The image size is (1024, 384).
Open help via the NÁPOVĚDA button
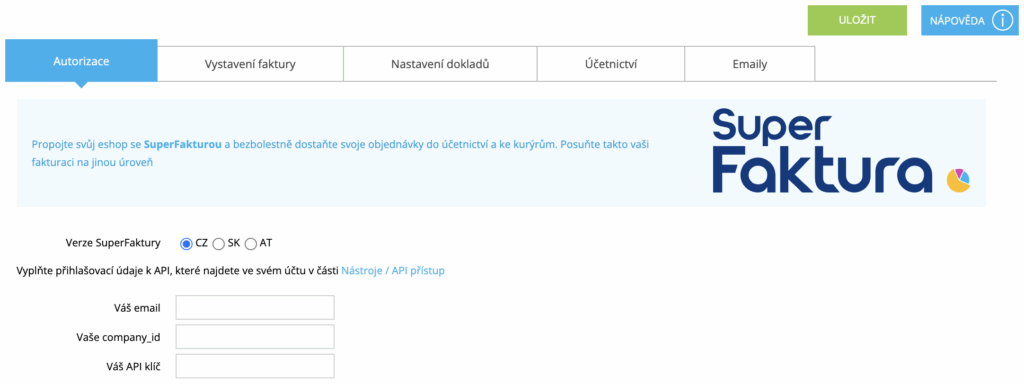[x=969, y=21]
